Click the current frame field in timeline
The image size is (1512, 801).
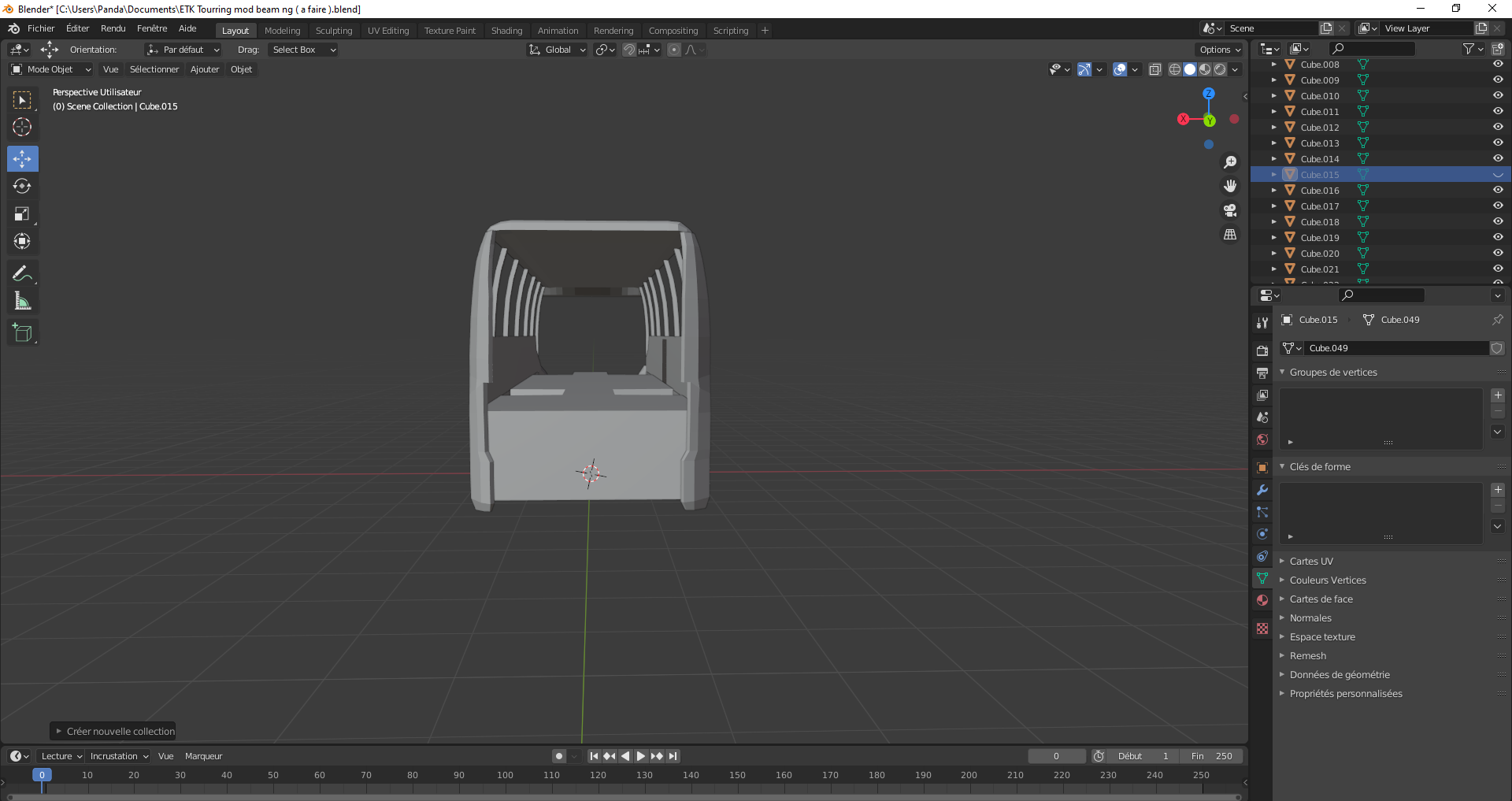click(1056, 756)
